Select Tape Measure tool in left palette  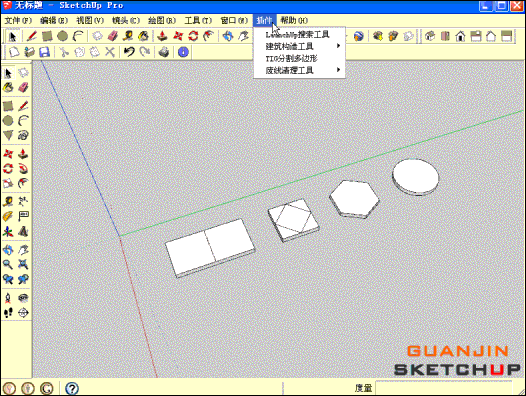click(8, 201)
